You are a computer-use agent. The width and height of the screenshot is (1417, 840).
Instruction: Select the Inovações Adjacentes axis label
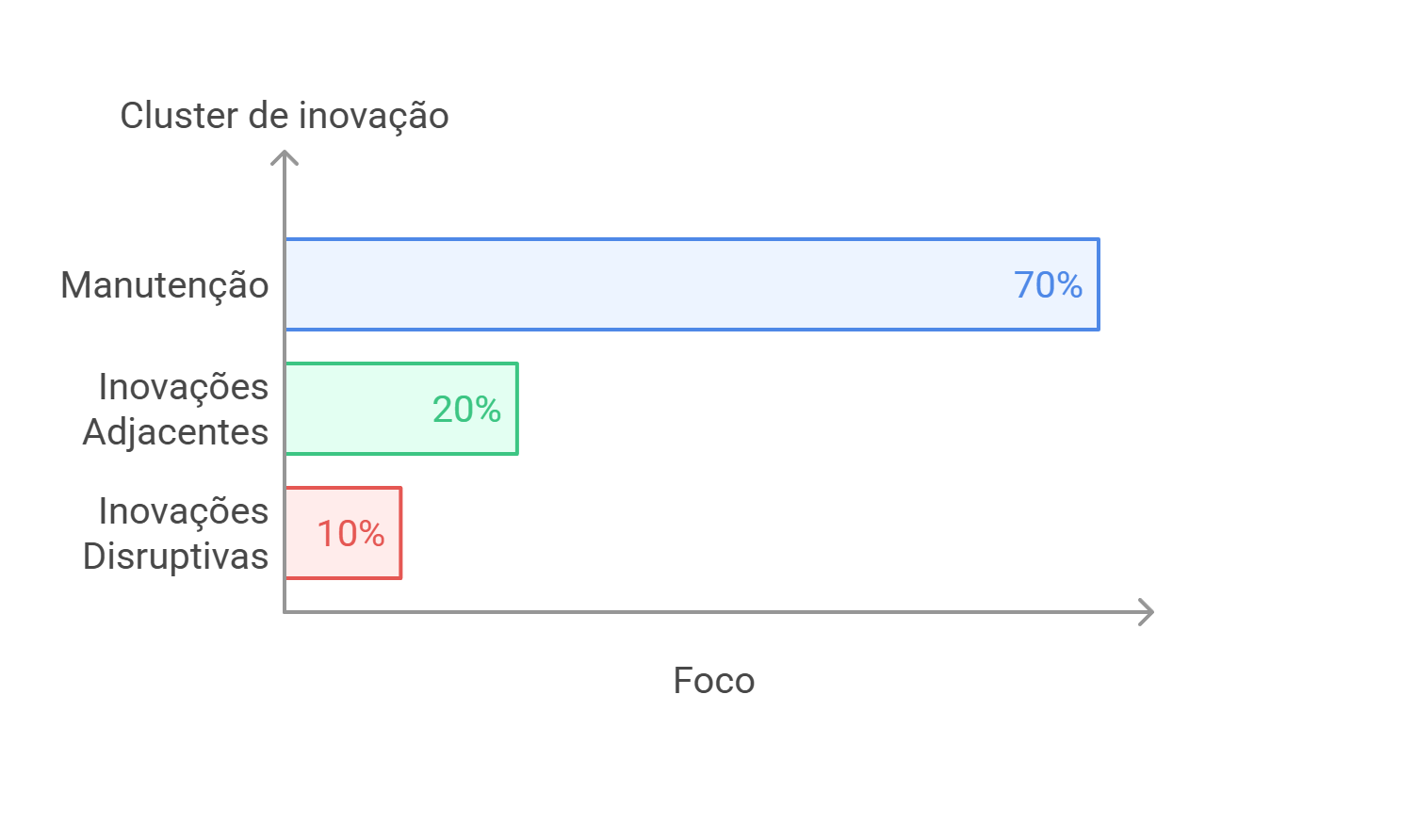pyautogui.click(x=176, y=409)
